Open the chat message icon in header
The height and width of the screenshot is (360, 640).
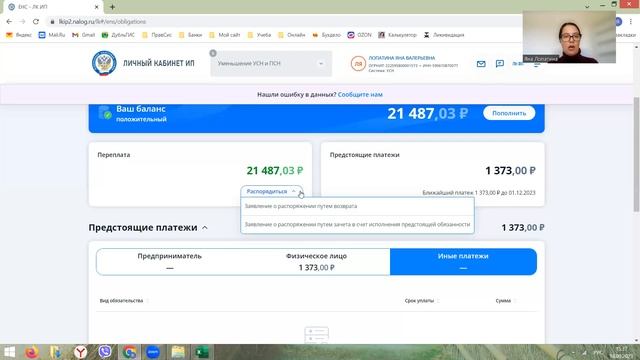[x=500, y=64]
